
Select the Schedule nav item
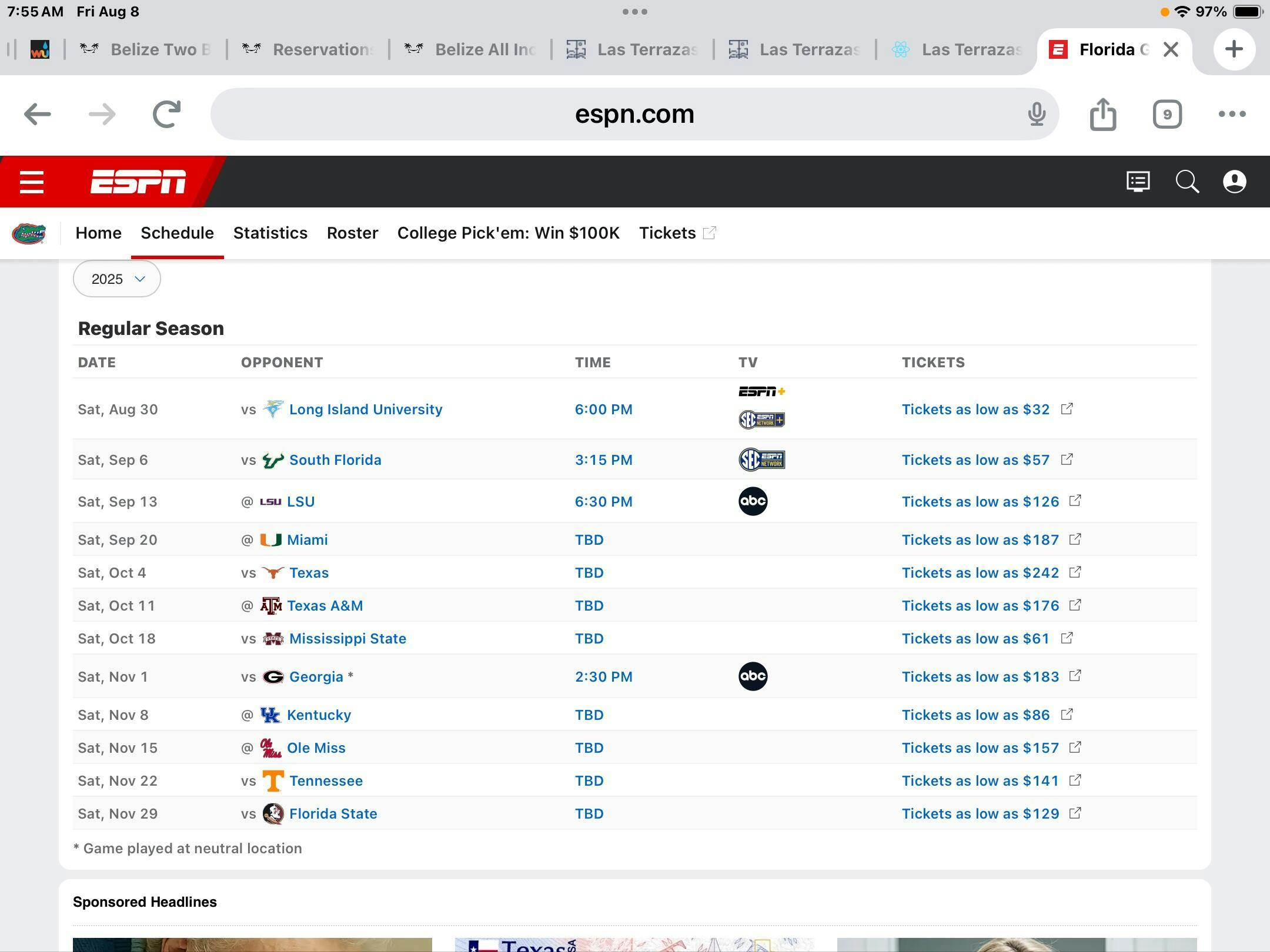click(x=177, y=233)
